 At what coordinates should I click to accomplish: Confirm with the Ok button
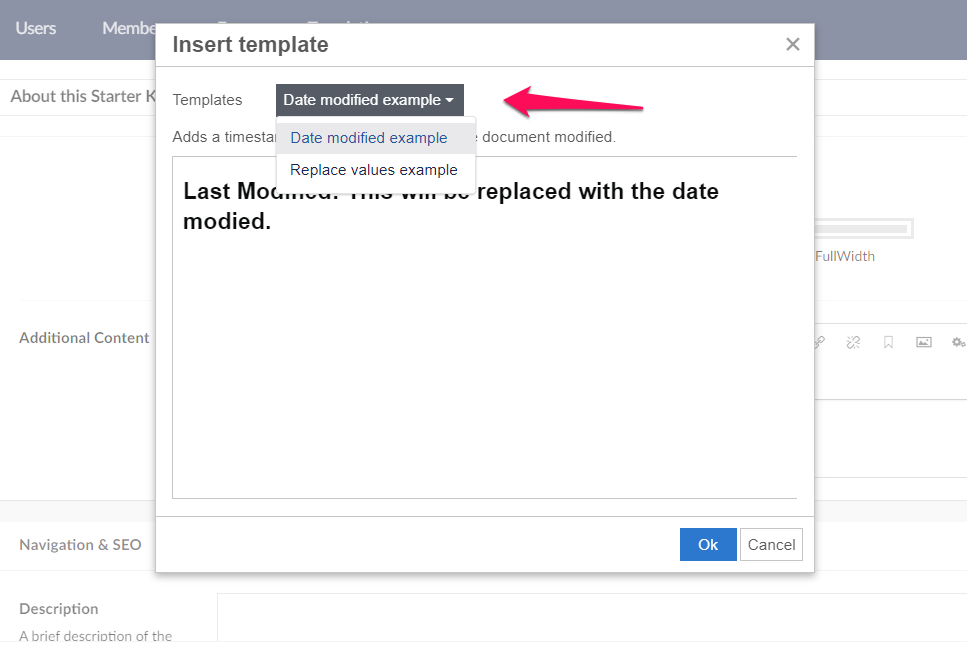708,545
